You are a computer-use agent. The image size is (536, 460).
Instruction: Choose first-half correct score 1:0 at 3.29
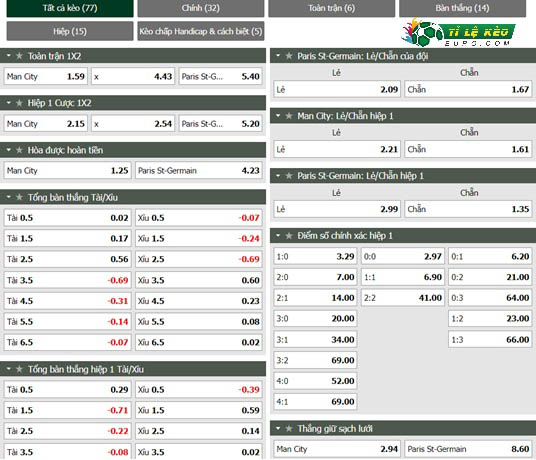(x=315, y=256)
